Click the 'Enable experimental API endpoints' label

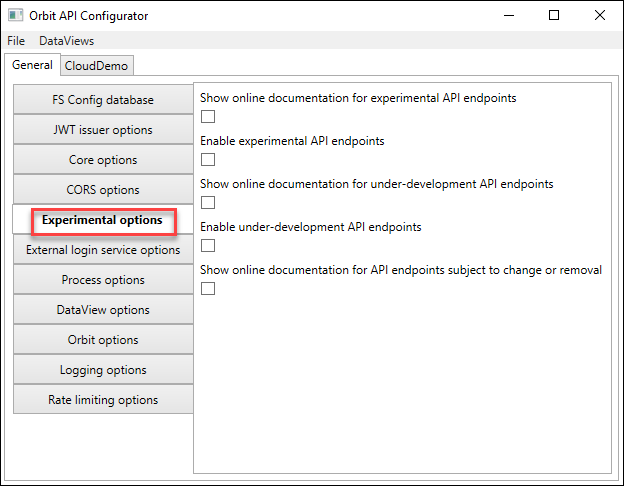[292, 141]
